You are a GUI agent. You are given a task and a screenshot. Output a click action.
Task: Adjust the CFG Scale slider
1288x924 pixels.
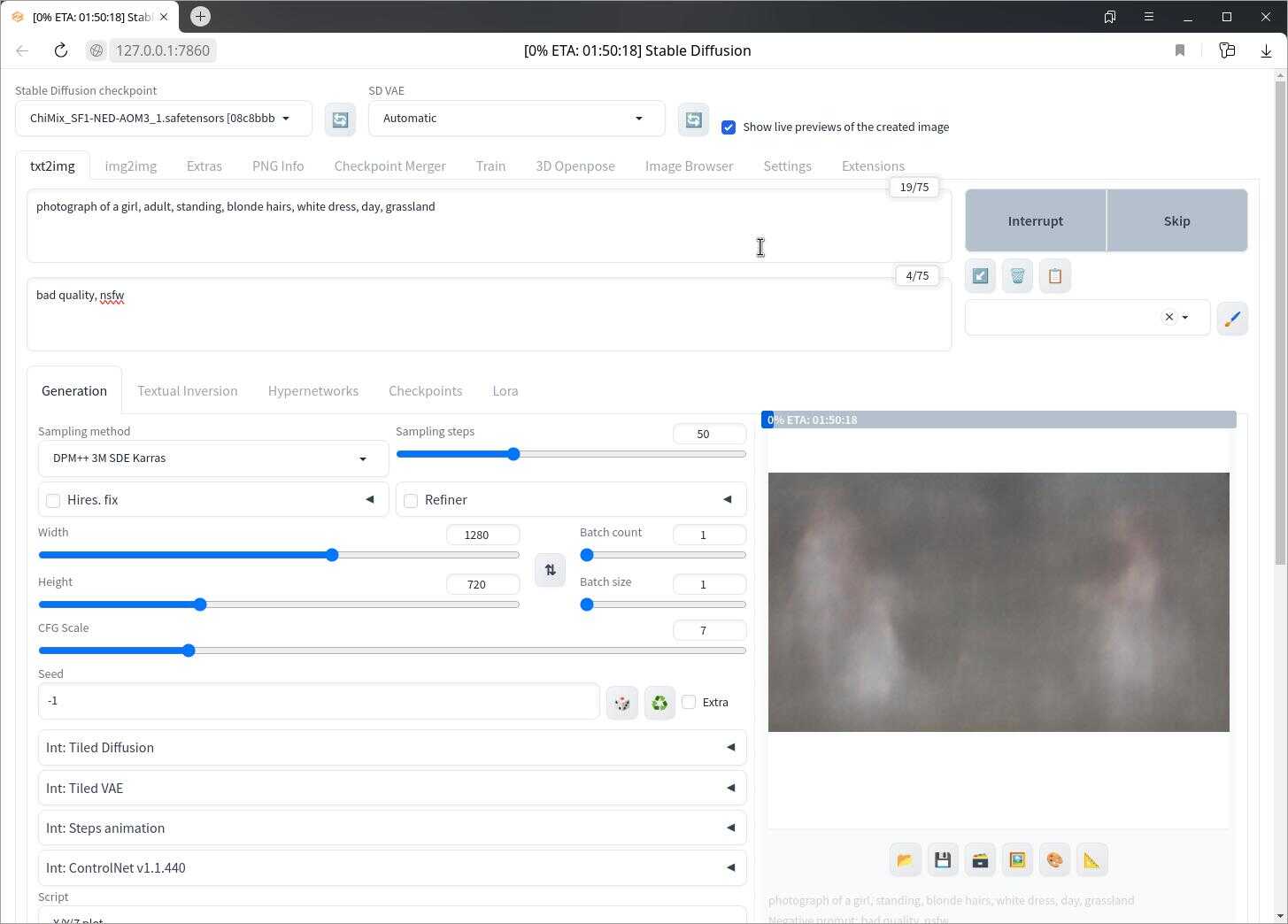click(392, 651)
